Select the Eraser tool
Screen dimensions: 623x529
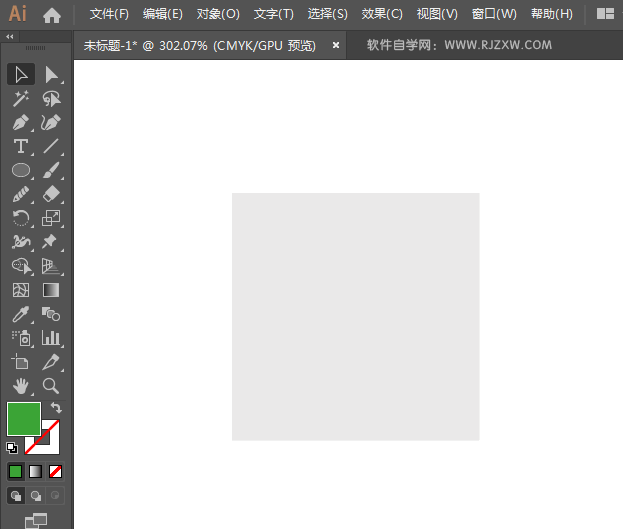point(51,194)
